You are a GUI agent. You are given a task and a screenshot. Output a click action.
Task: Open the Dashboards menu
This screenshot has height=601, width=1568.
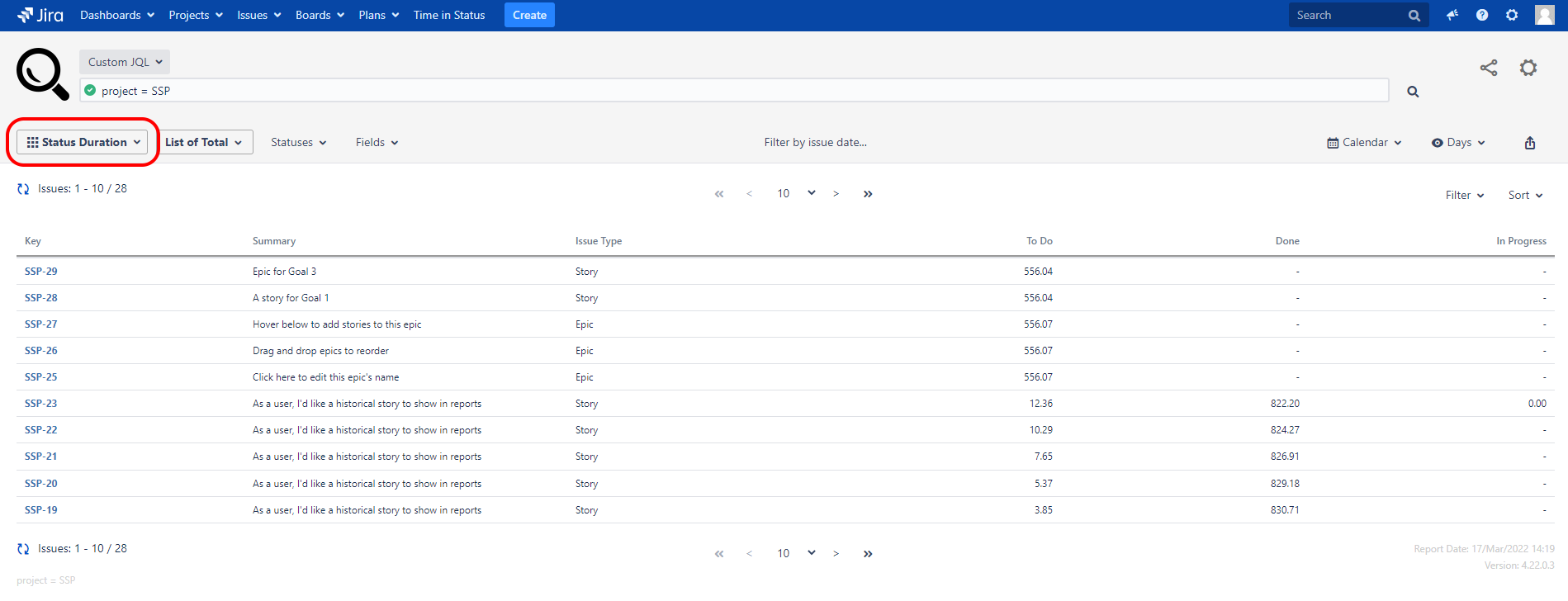click(x=116, y=15)
